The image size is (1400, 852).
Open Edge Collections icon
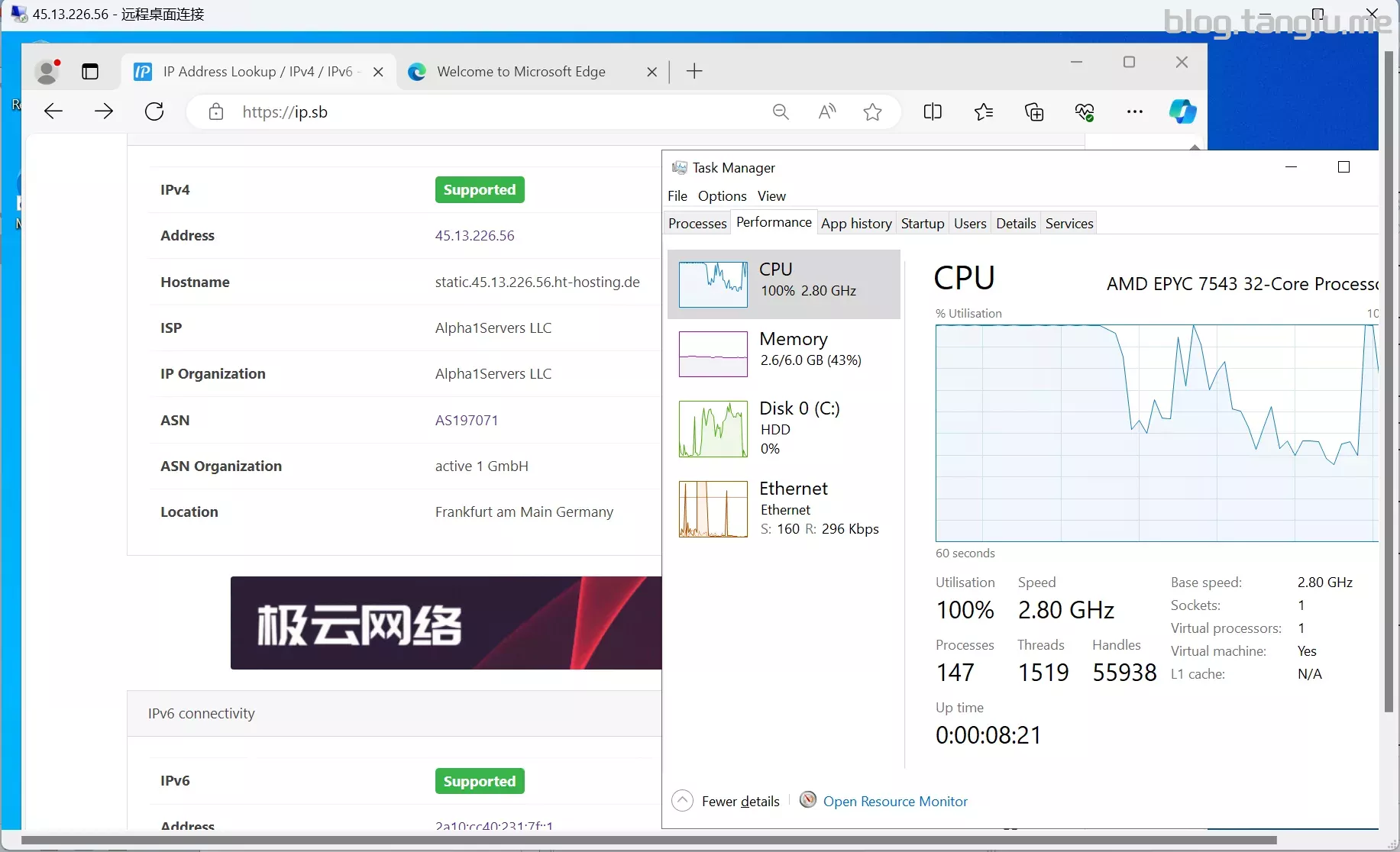[x=1034, y=112]
